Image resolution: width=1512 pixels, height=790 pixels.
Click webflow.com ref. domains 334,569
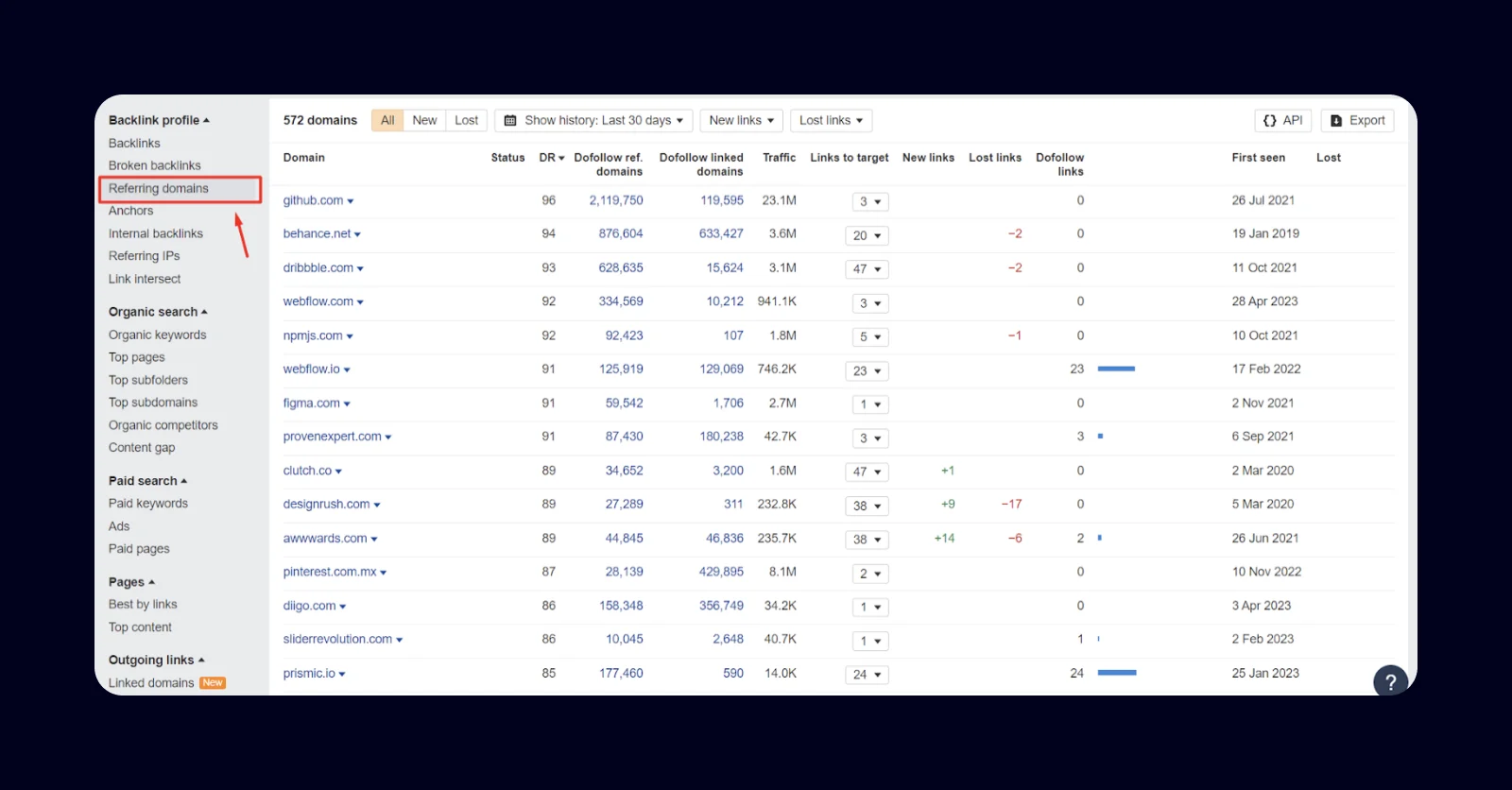click(x=621, y=301)
